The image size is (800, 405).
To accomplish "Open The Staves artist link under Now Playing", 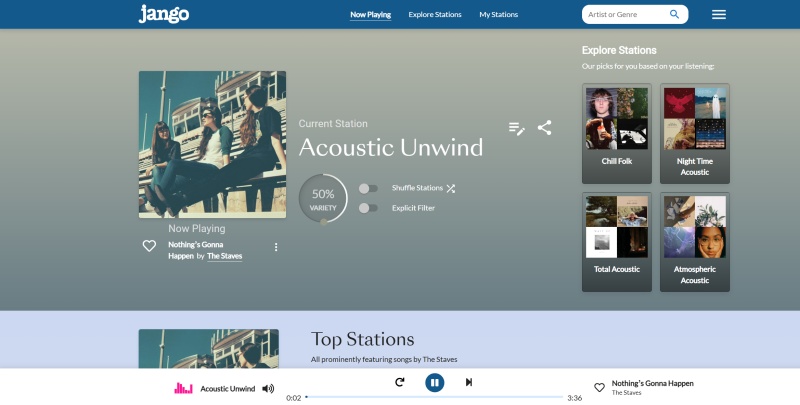I will coord(224,256).
